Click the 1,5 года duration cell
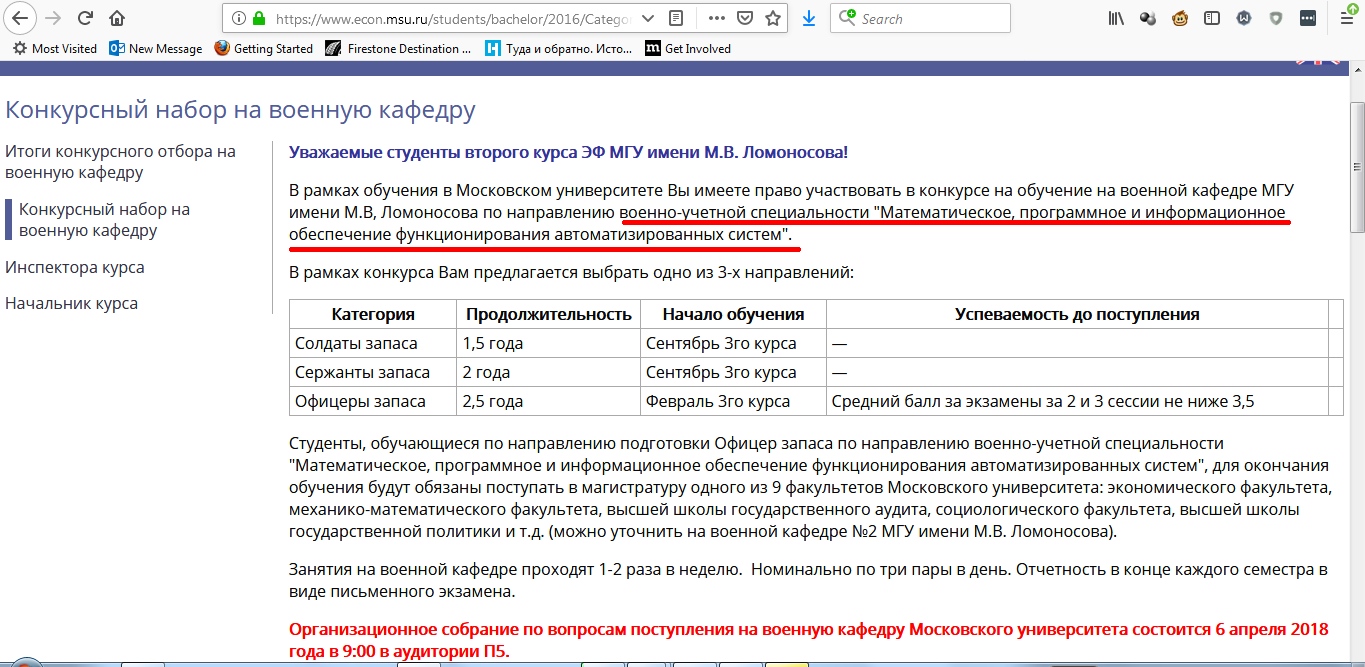1365x667 pixels. coord(549,343)
